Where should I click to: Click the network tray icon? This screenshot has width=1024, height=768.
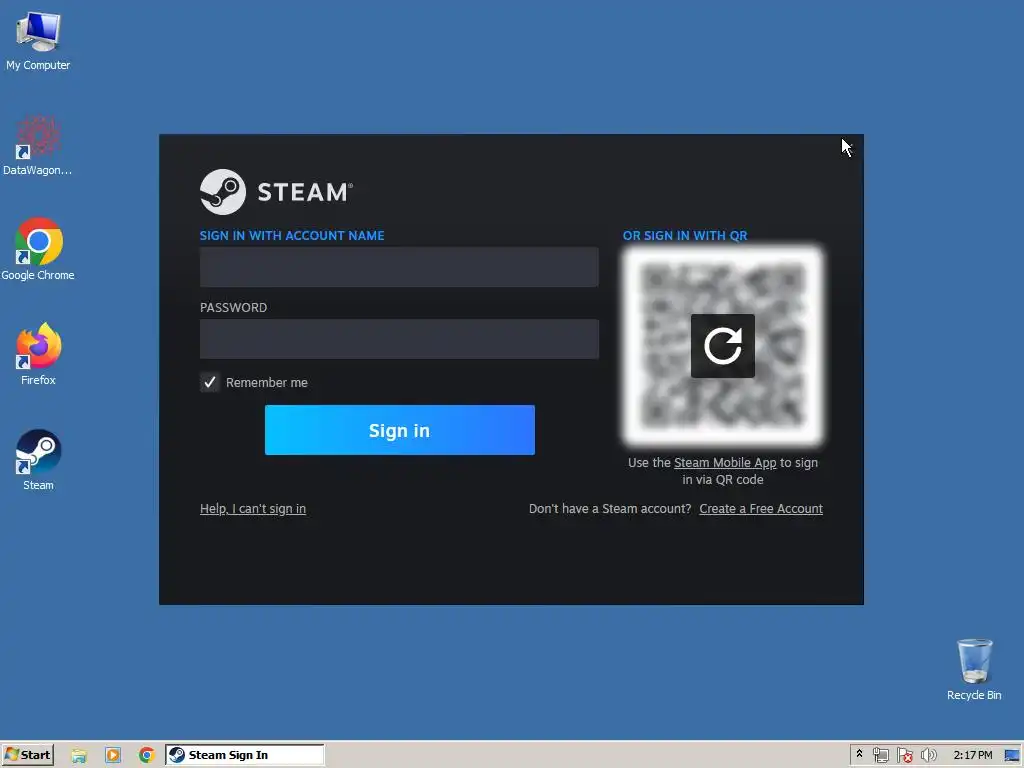[x=880, y=755]
